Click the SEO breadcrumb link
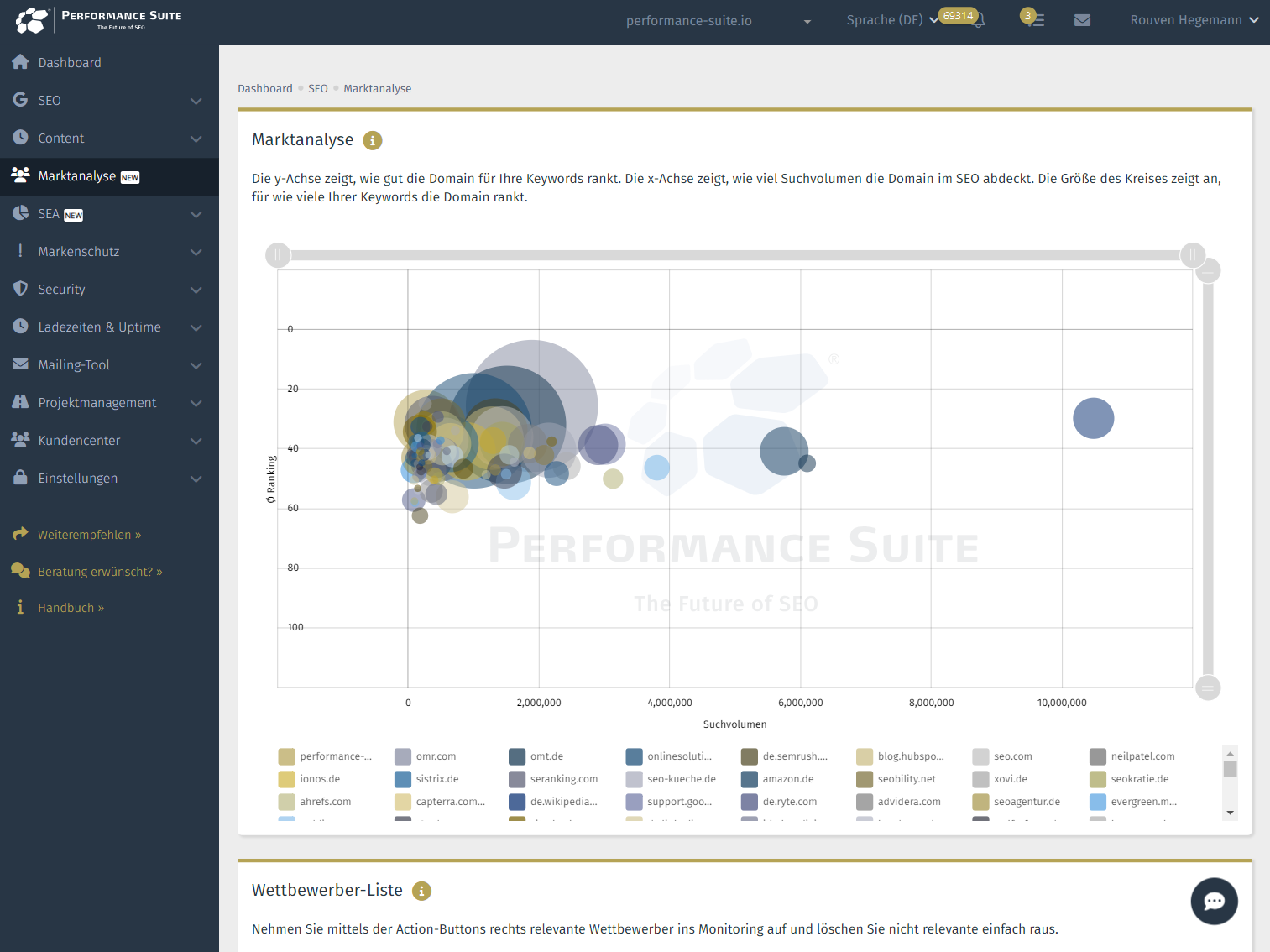 (x=318, y=88)
